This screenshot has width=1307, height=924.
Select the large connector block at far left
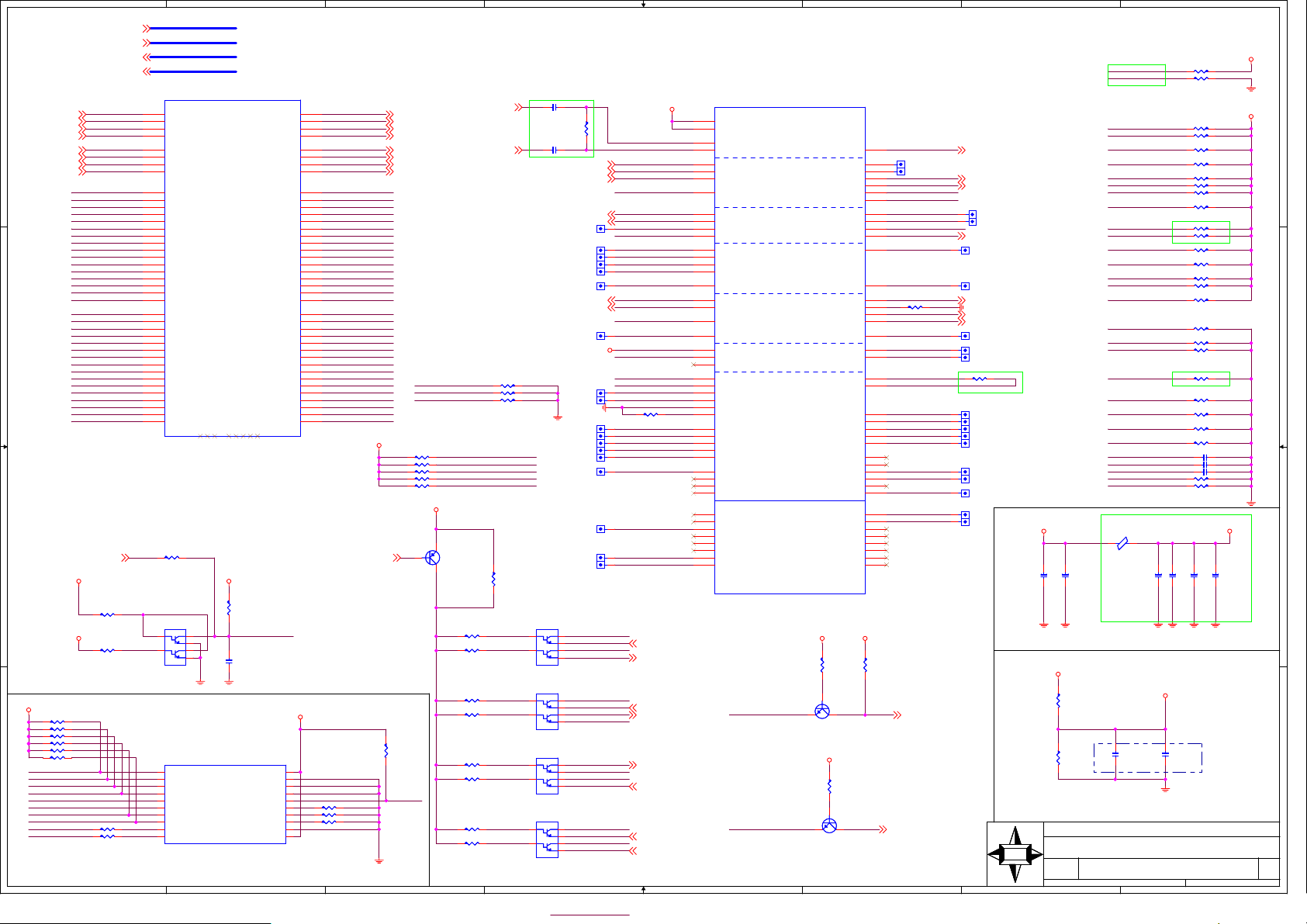(x=233, y=268)
